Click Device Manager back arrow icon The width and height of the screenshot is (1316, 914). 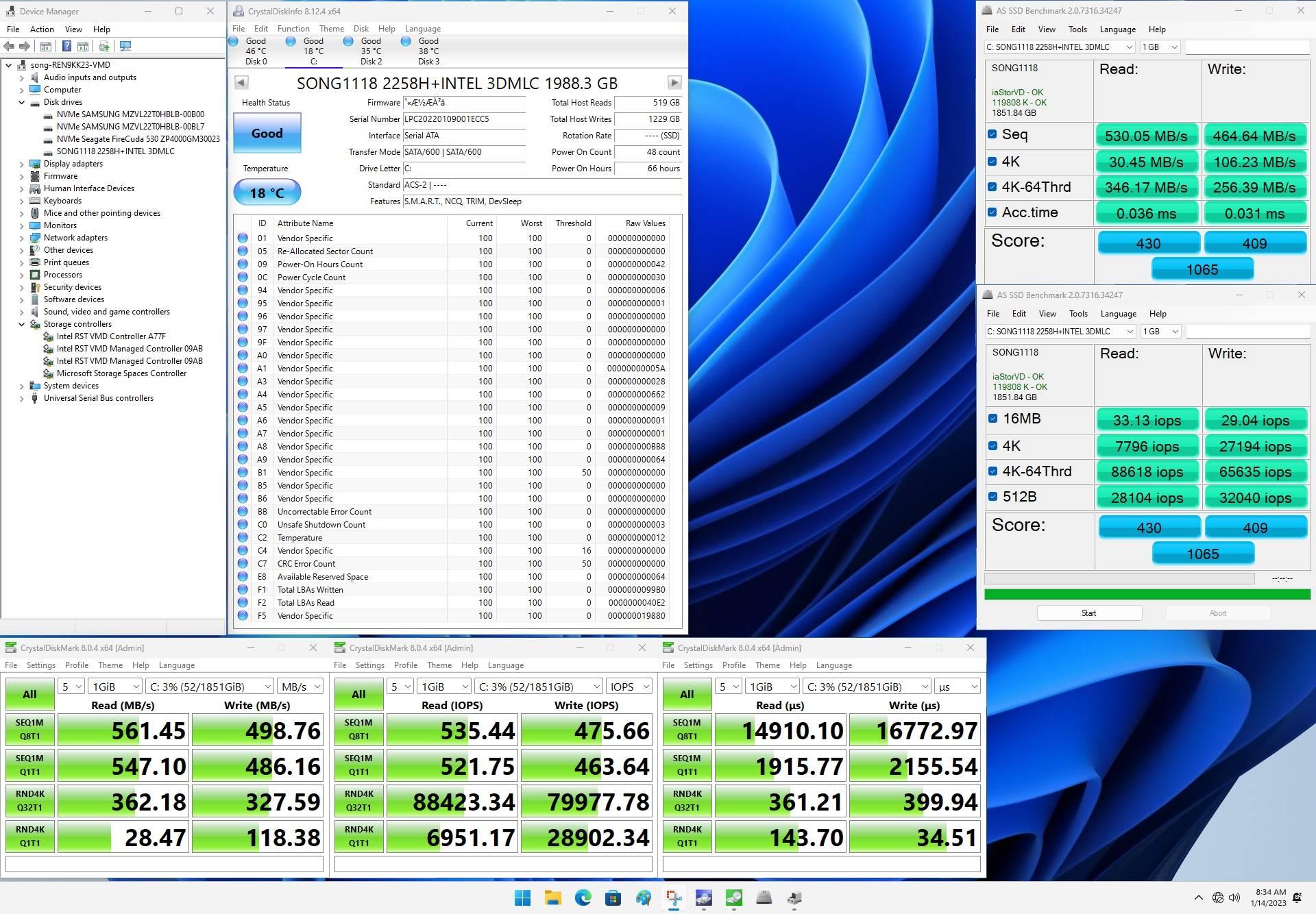pyautogui.click(x=9, y=46)
